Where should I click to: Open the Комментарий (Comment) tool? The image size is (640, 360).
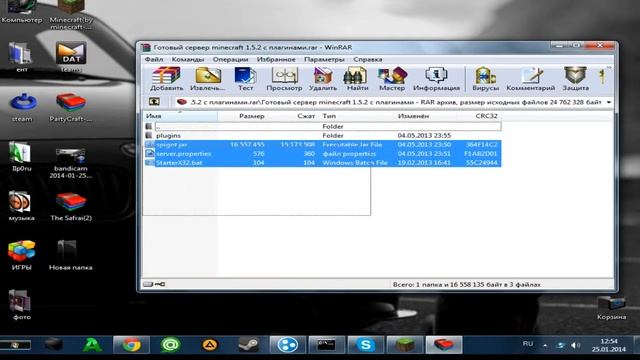pyautogui.click(x=531, y=79)
